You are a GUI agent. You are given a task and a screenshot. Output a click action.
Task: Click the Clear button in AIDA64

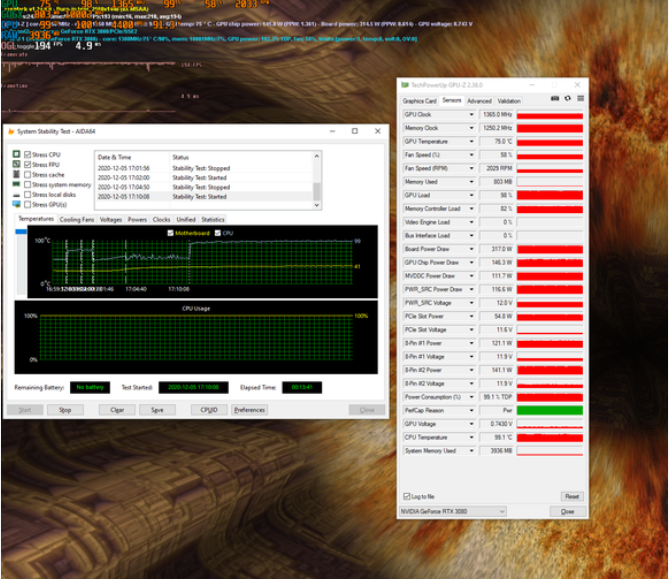117,410
